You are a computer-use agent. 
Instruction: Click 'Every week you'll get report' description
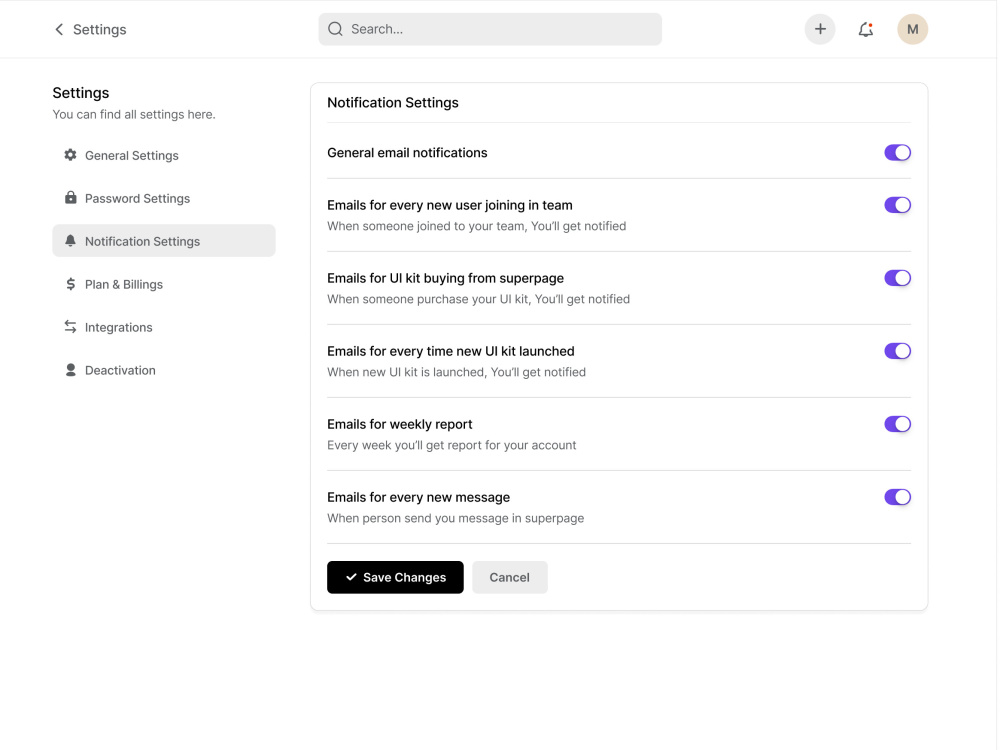coord(452,445)
